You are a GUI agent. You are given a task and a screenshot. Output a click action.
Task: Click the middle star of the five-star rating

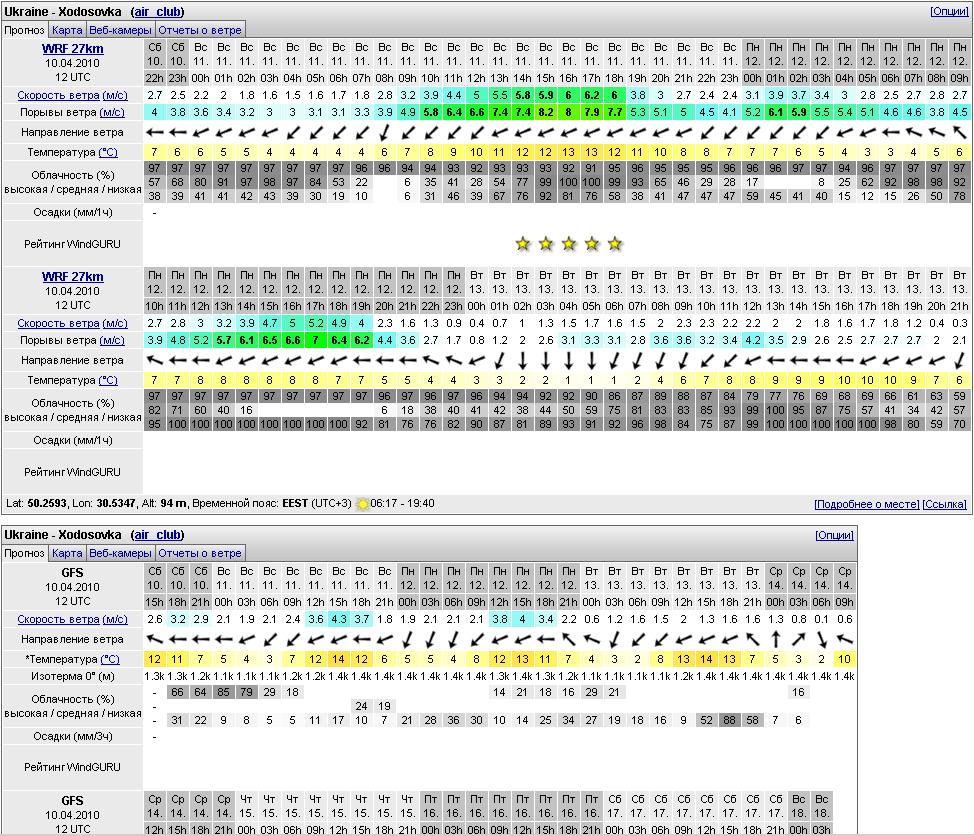(x=569, y=244)
